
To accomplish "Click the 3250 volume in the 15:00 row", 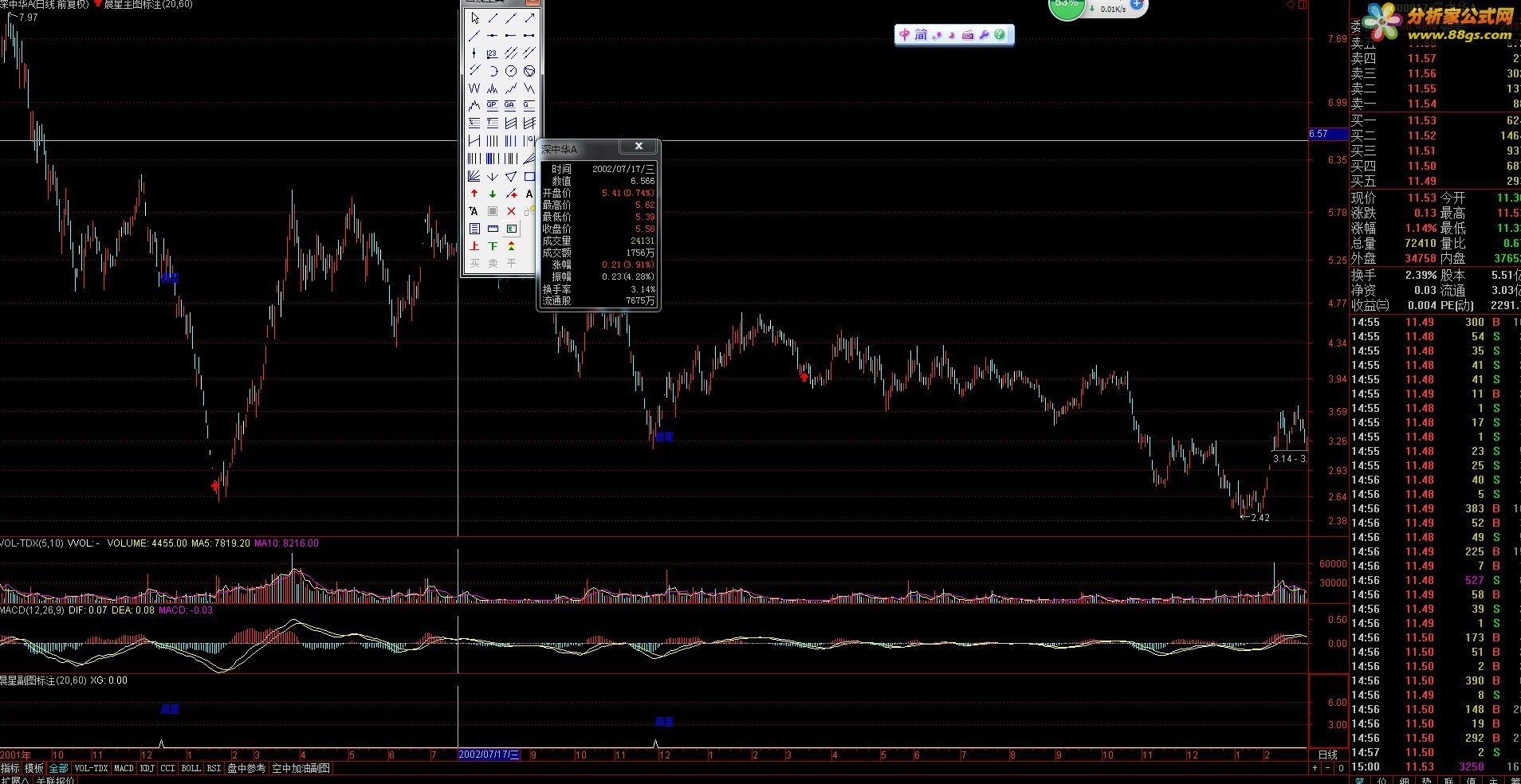I will [x=1472, y=766].
